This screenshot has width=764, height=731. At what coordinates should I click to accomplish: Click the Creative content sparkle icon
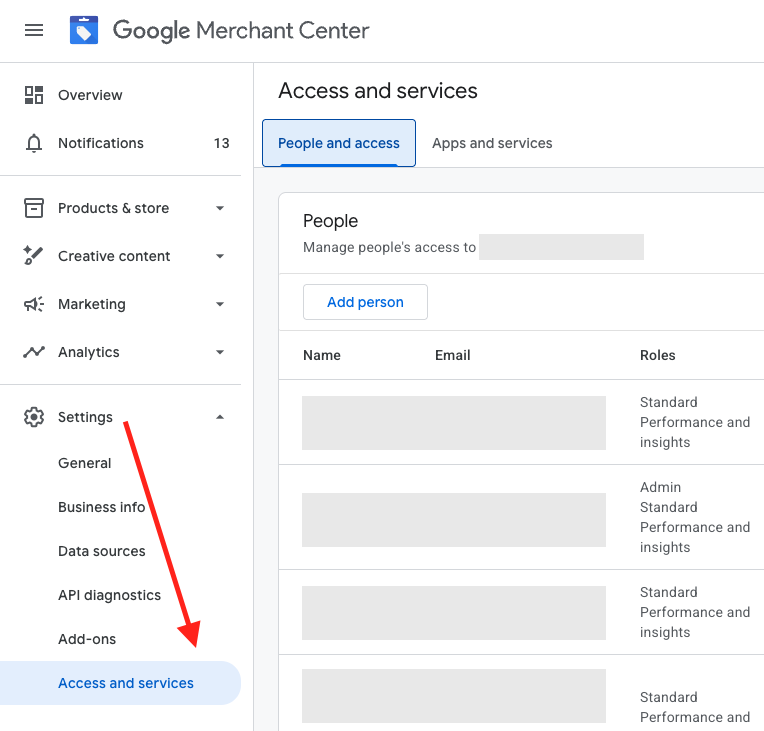coord(33,256)
